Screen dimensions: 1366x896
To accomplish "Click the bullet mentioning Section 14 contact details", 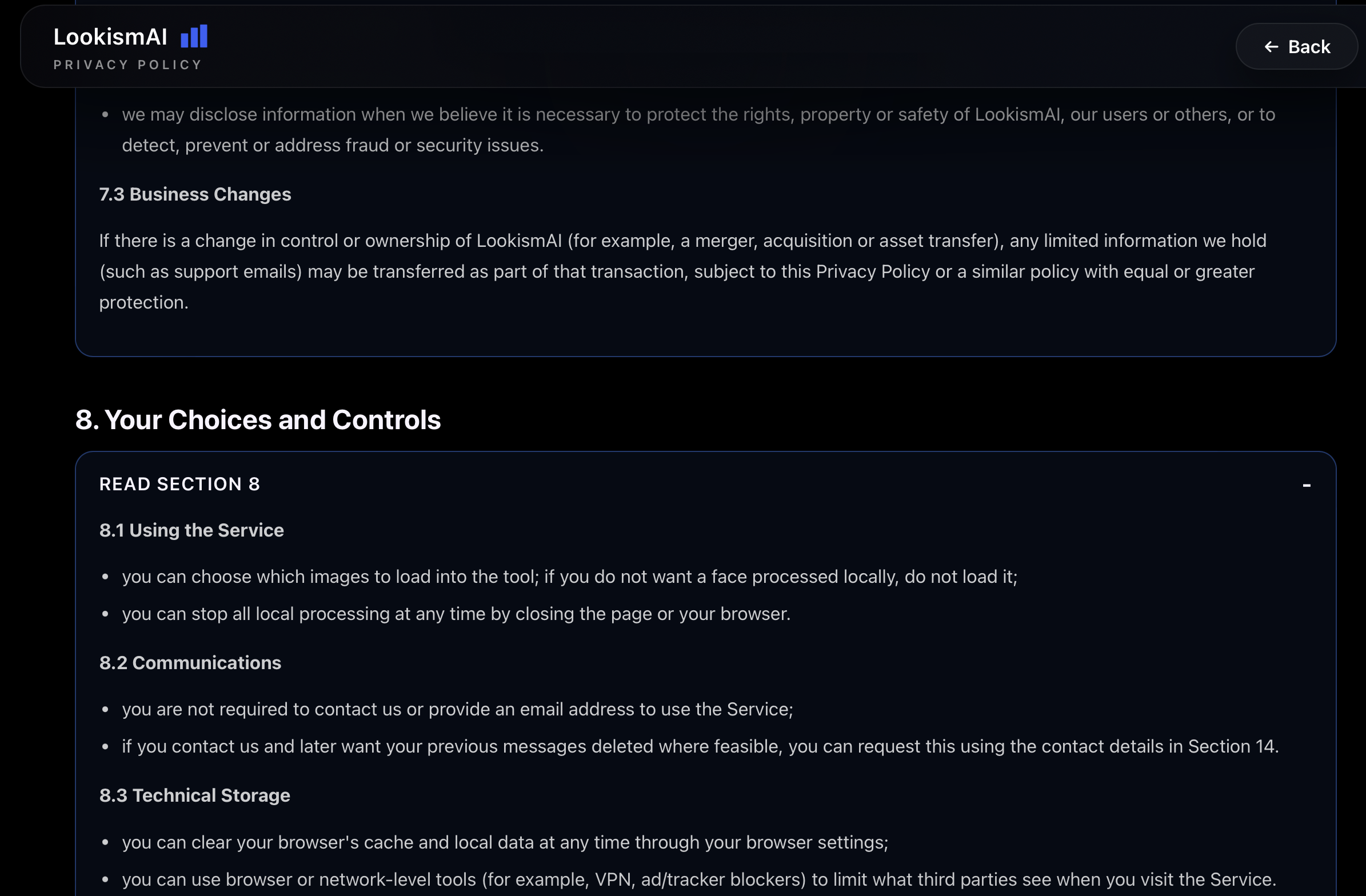I will click(x=700, y=747).
